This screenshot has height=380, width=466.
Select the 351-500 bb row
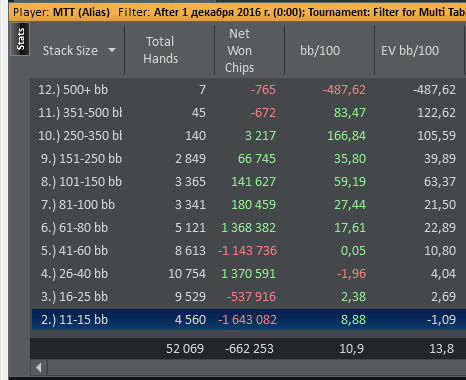click(x=249, y=113)
